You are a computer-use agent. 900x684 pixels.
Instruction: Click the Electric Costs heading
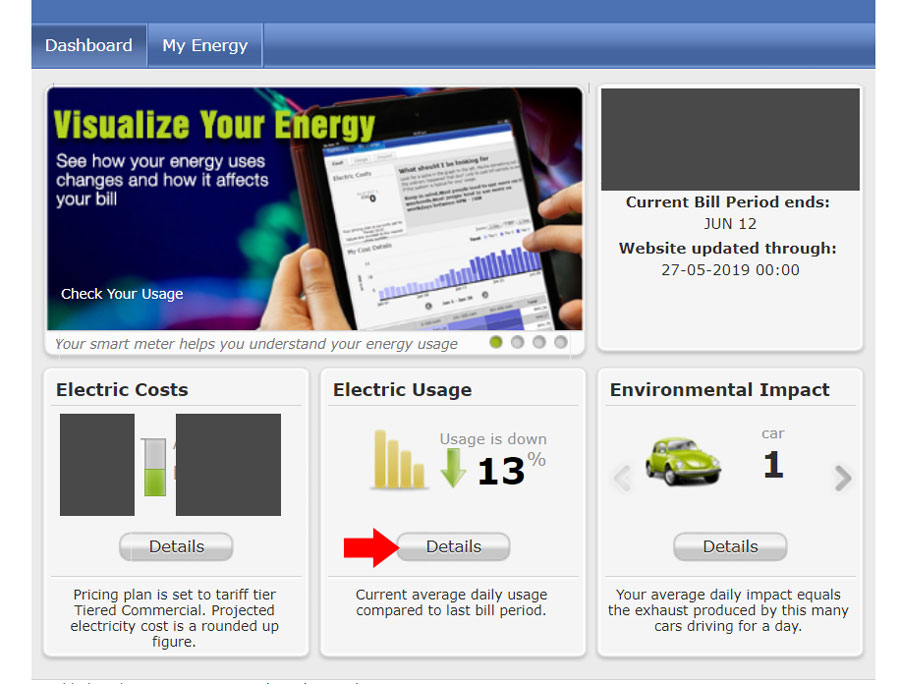point(122,390)
